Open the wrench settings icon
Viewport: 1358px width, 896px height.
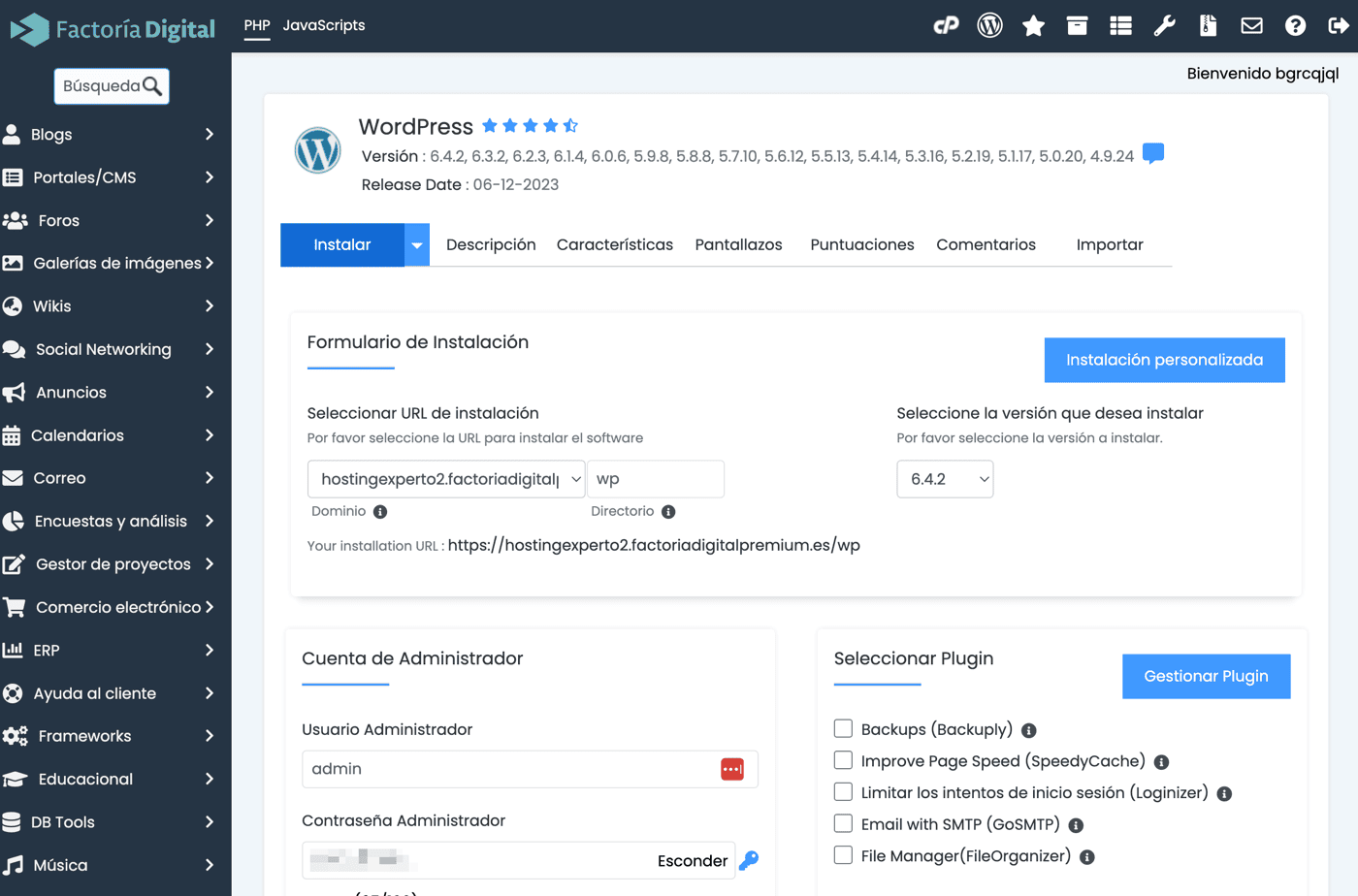pos(1164,26)
